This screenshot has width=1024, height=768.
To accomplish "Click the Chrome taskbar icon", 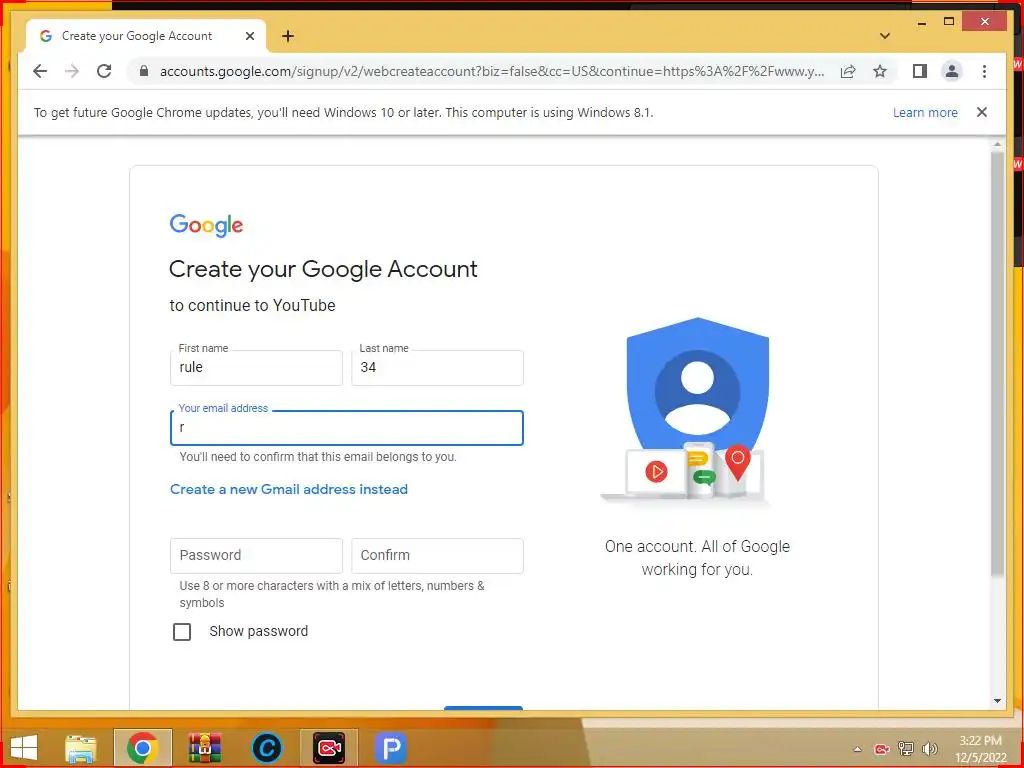I will click(x=142, y=748).
